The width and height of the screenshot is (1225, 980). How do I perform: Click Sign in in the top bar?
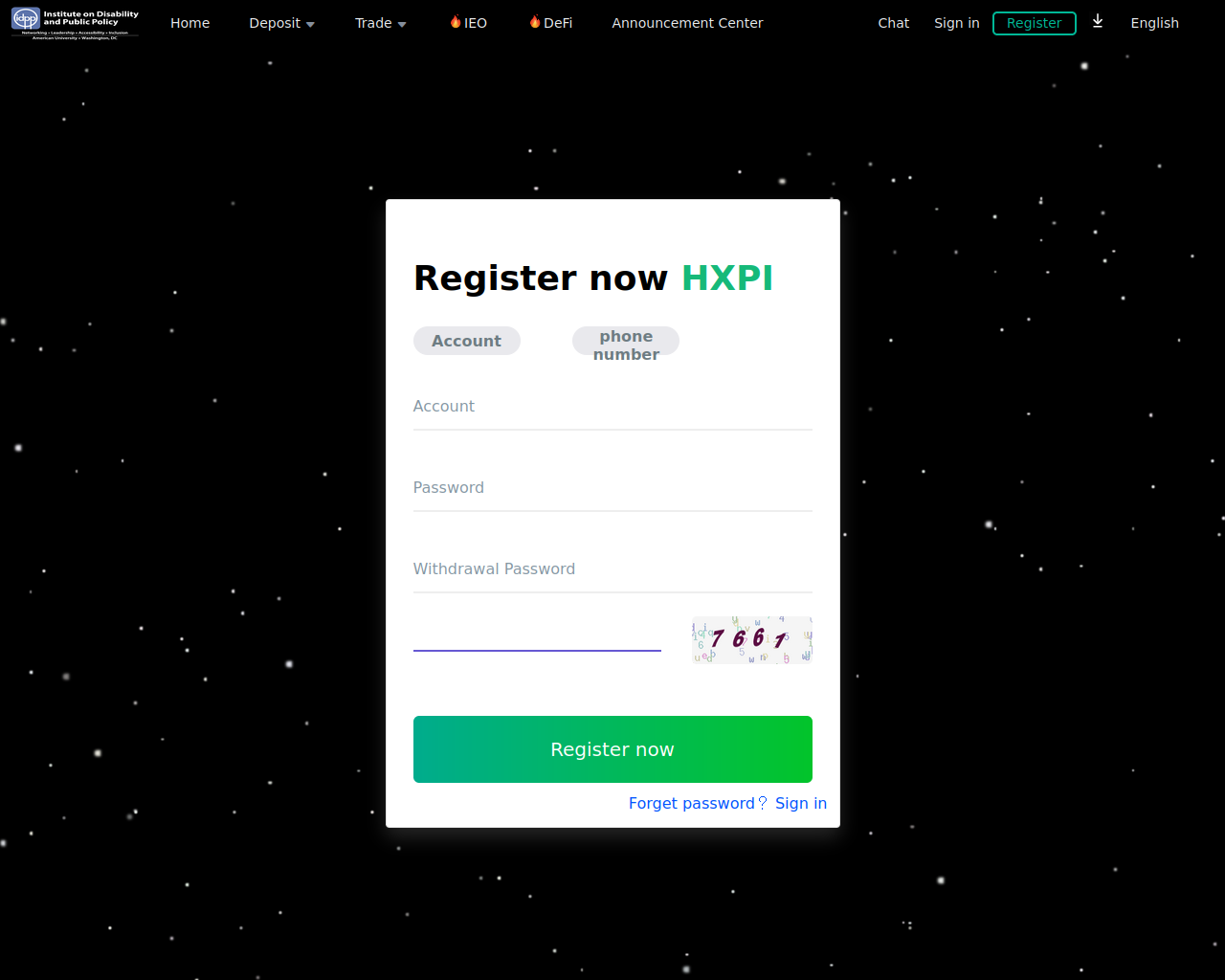click(956, 23)
